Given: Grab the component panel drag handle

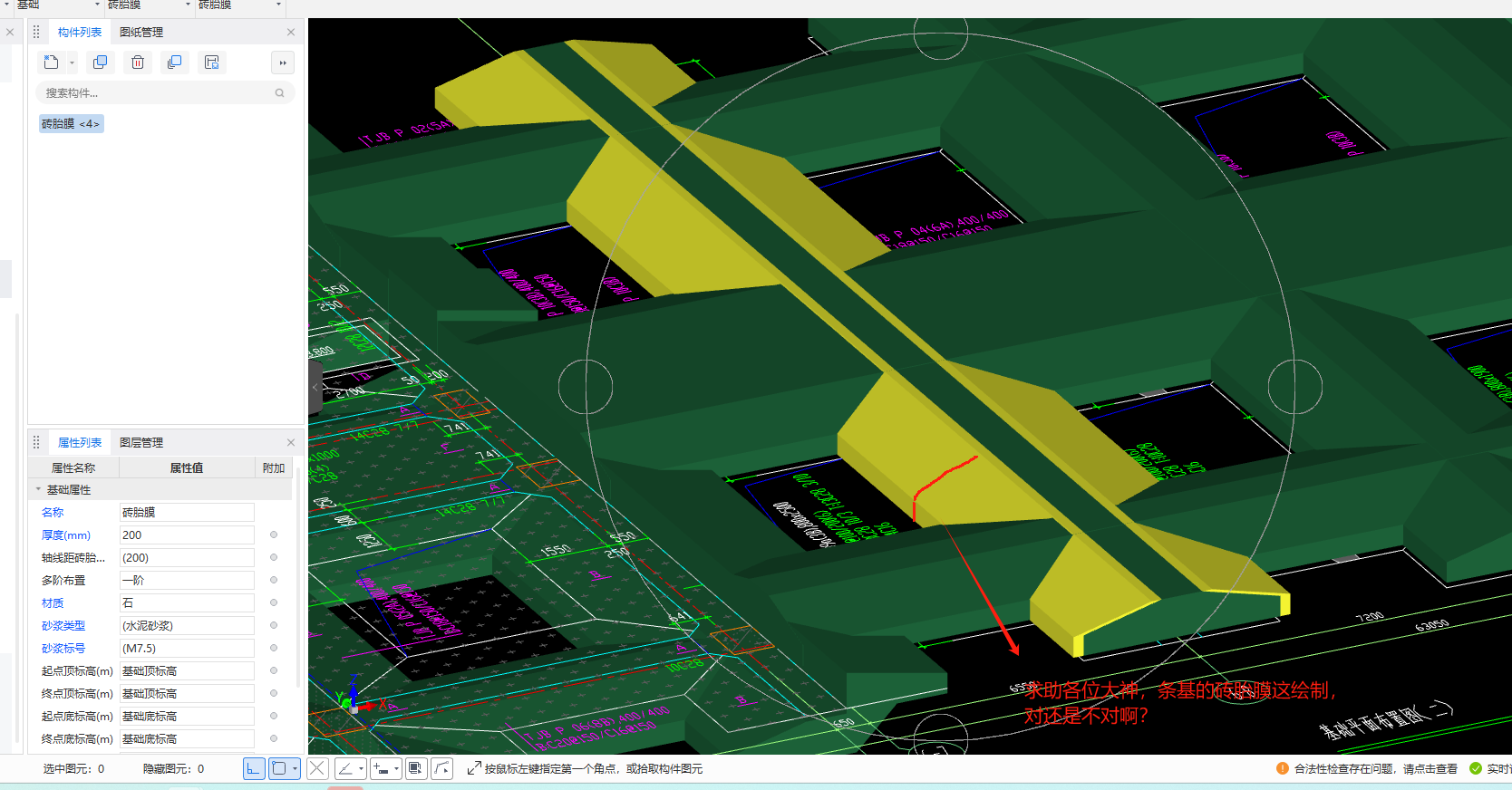Looking at the screenshot, I should click(x=36, y=33).
